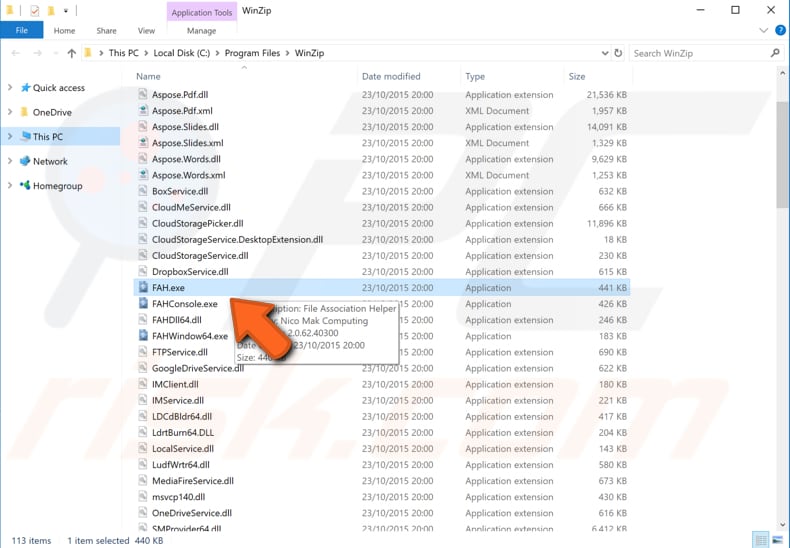Click the Aspose.Slides.xml file icon
This screenshot has width=790, height=548.
(x=143, y=143)
